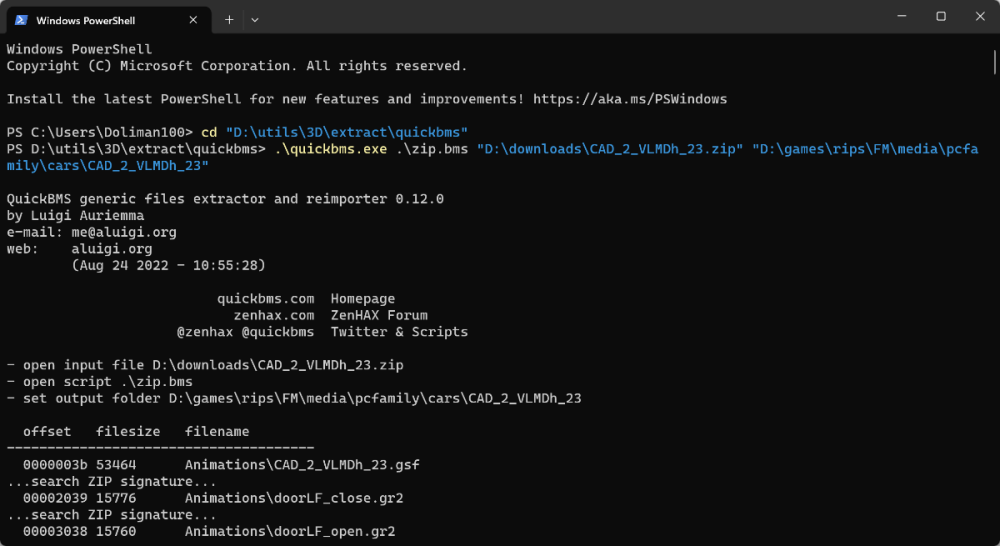Expand the new tab profile dropdown
Screen dimensions: 1000x546
[255, 19]
